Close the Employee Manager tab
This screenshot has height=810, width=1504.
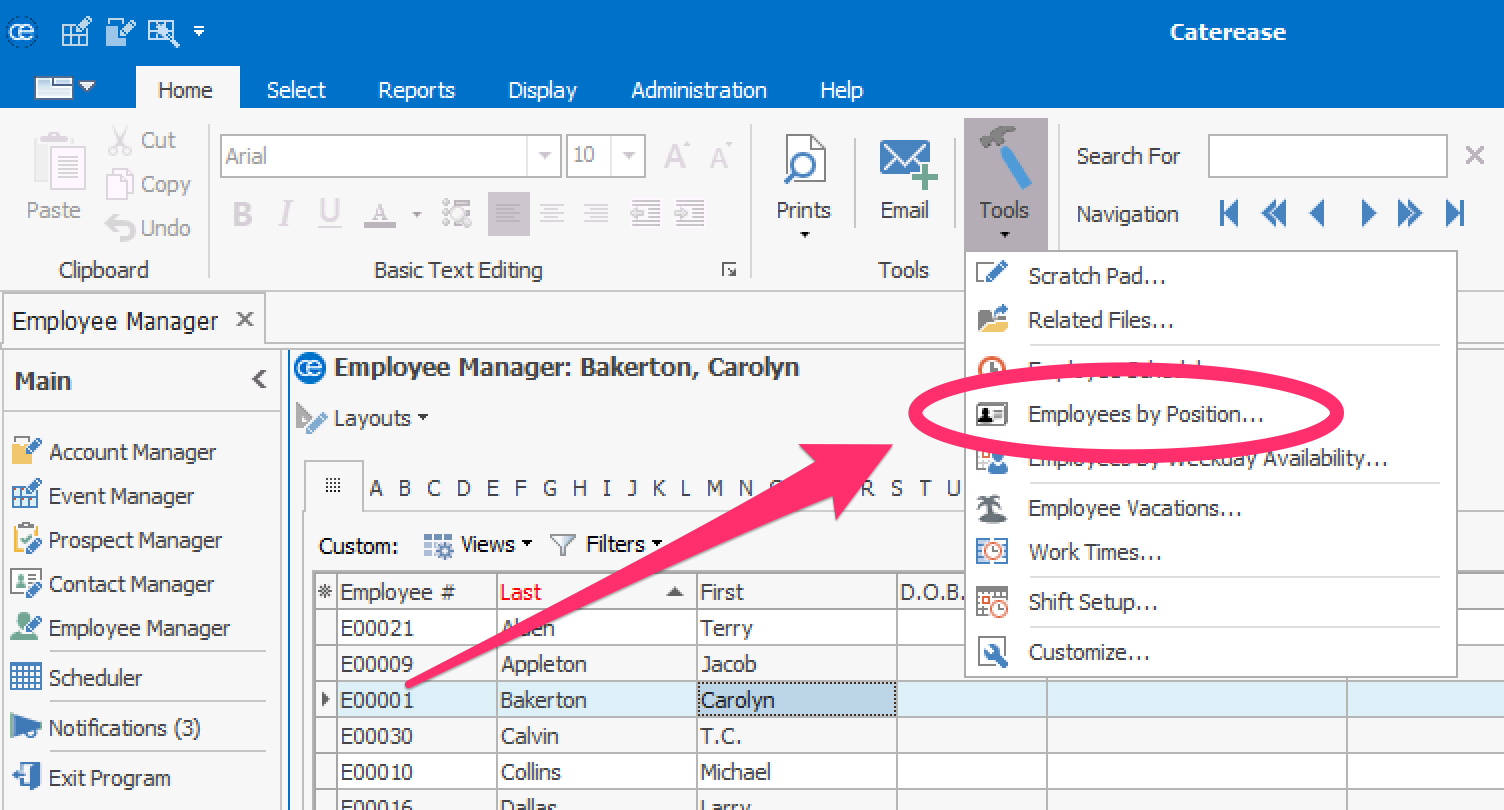pos(244,320)
